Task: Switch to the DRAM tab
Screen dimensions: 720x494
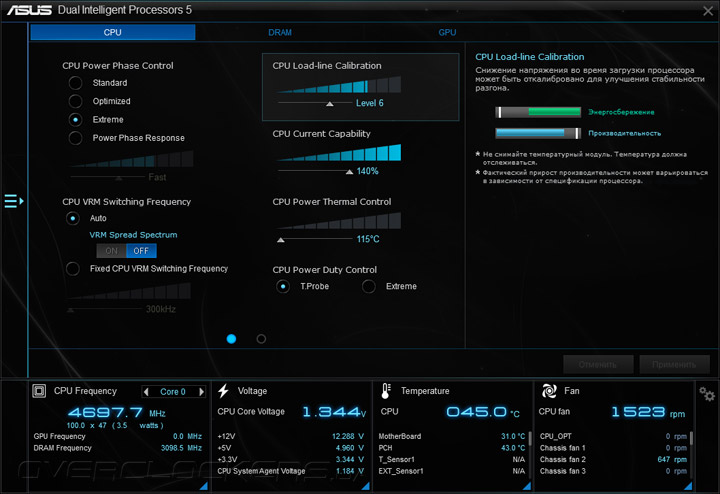Action: pyautogui.click(x=280, y=32)
